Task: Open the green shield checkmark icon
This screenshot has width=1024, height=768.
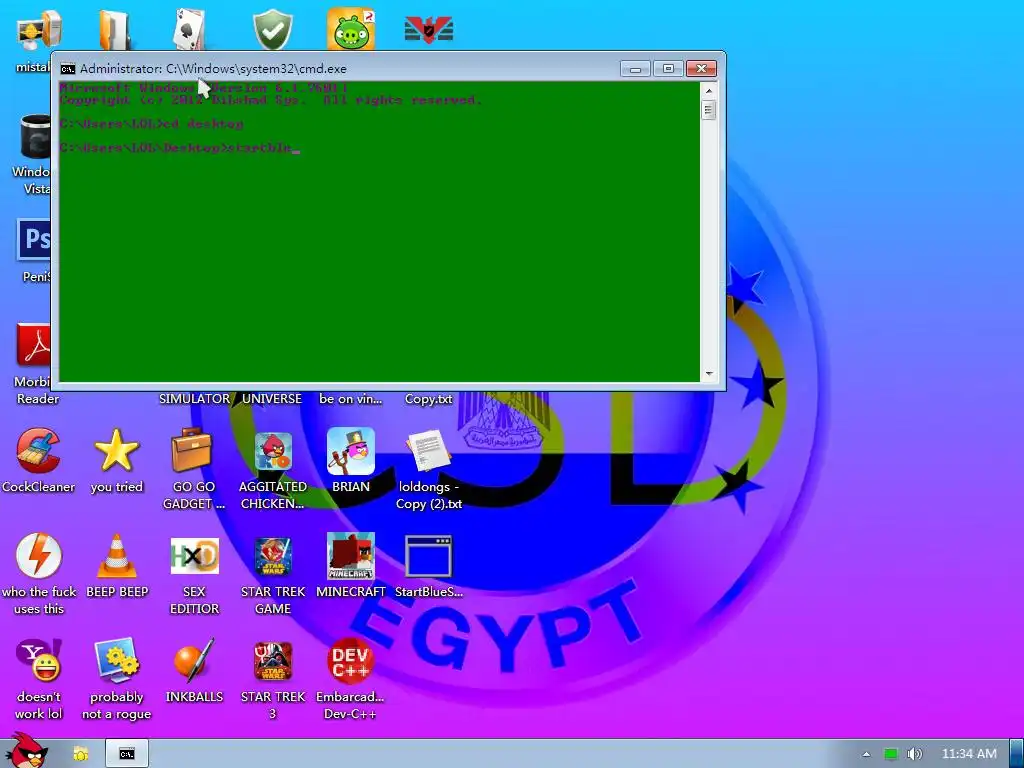Action: (x=273, y=30)
